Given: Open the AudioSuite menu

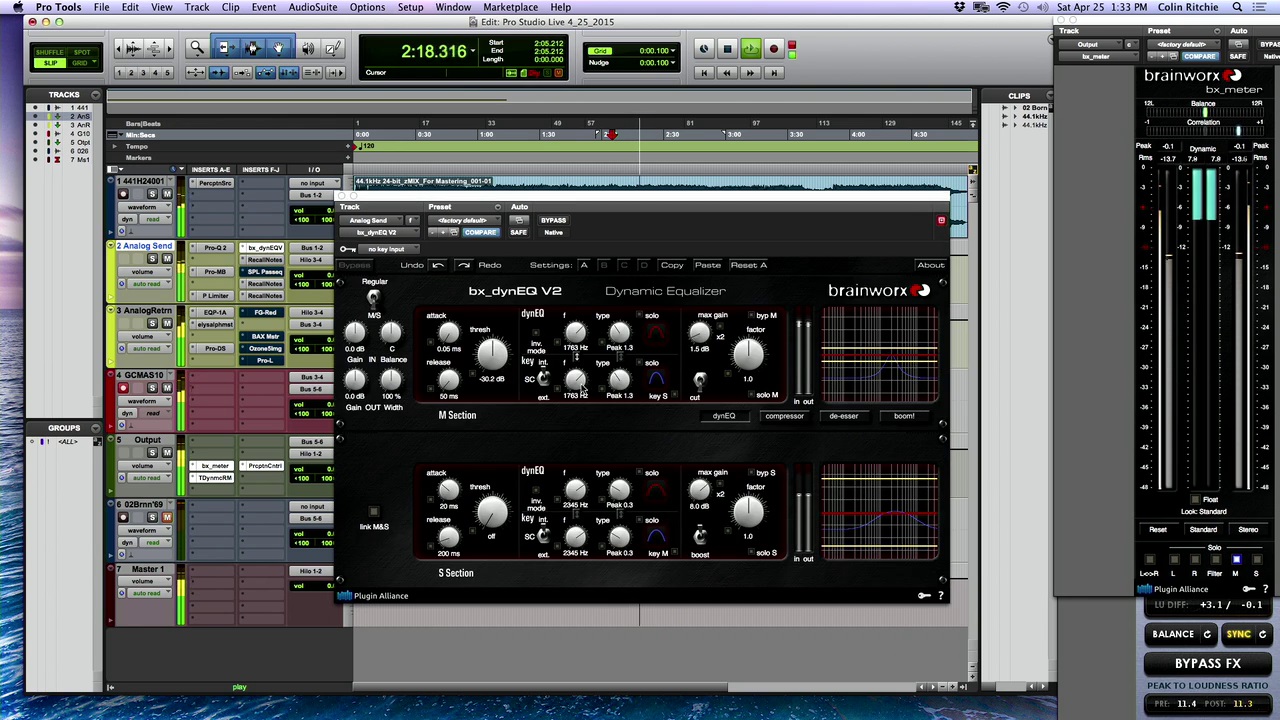Looking at the screenshot, I should pyautogui.click(x=313, y=7).
